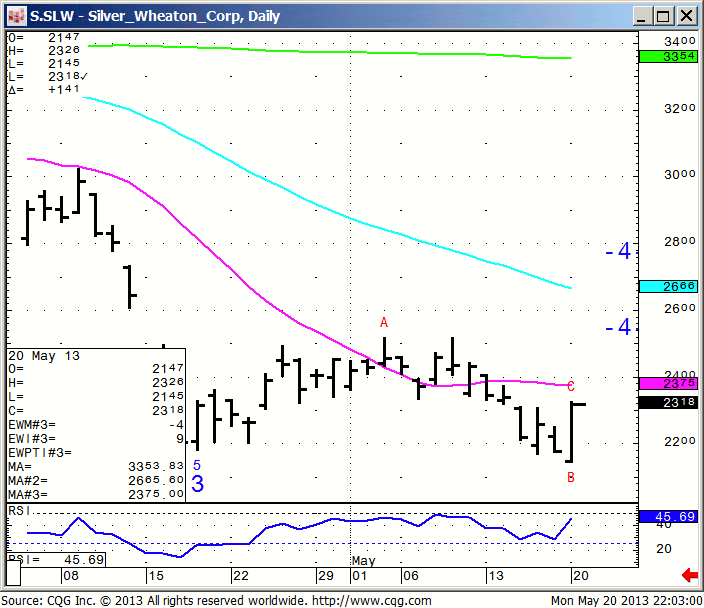Click the blue -4 marker near 2800

pyautogui.click(x=618, y=251)
